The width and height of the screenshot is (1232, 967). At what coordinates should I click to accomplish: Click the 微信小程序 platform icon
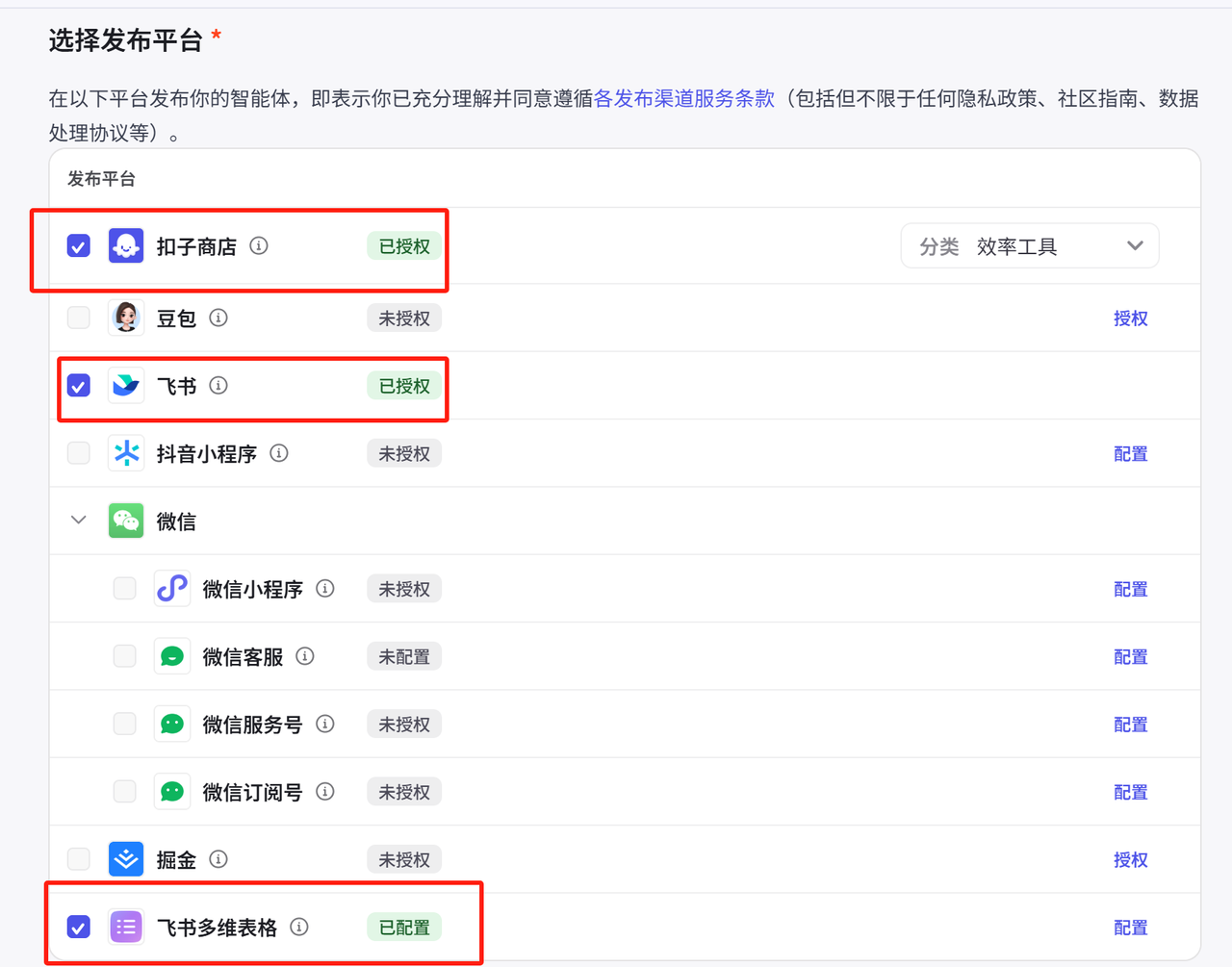[x=171, y=588]
